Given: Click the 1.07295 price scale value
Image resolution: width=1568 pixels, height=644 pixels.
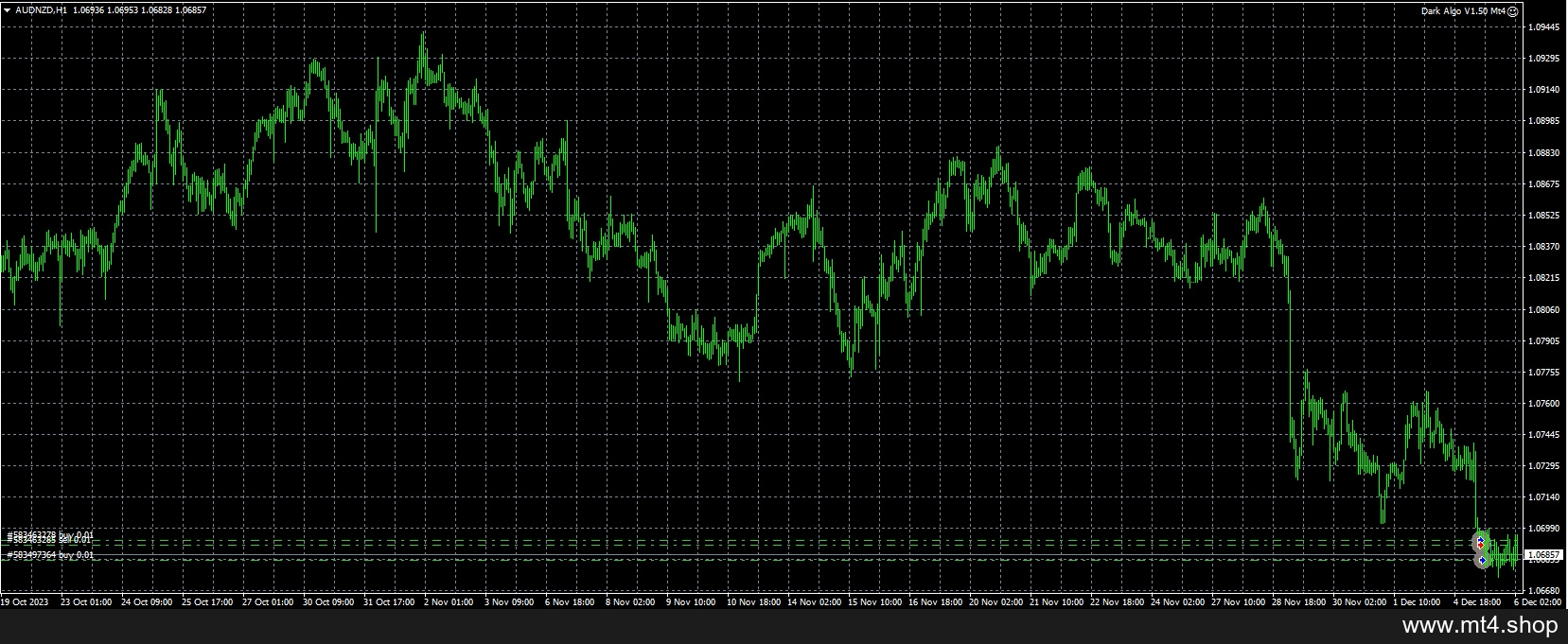Looking at the screenshot, I should pos(1544,466).
